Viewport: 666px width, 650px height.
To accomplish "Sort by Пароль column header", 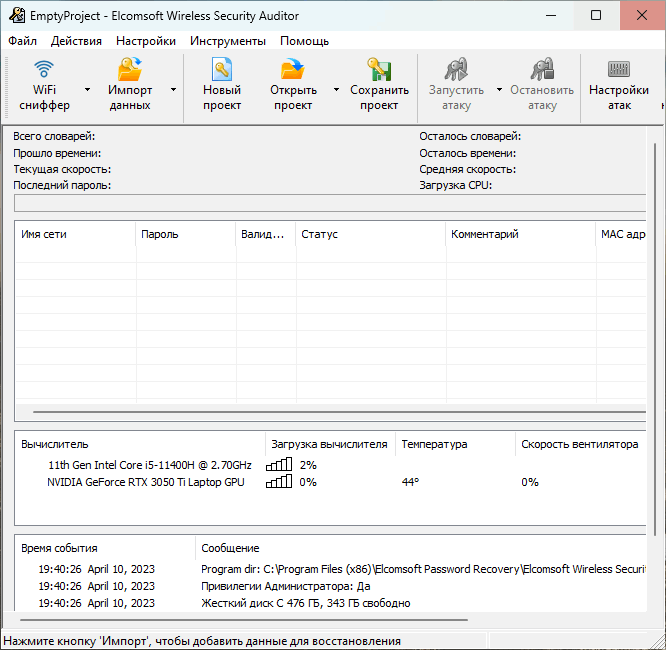I will coord(186,234).
